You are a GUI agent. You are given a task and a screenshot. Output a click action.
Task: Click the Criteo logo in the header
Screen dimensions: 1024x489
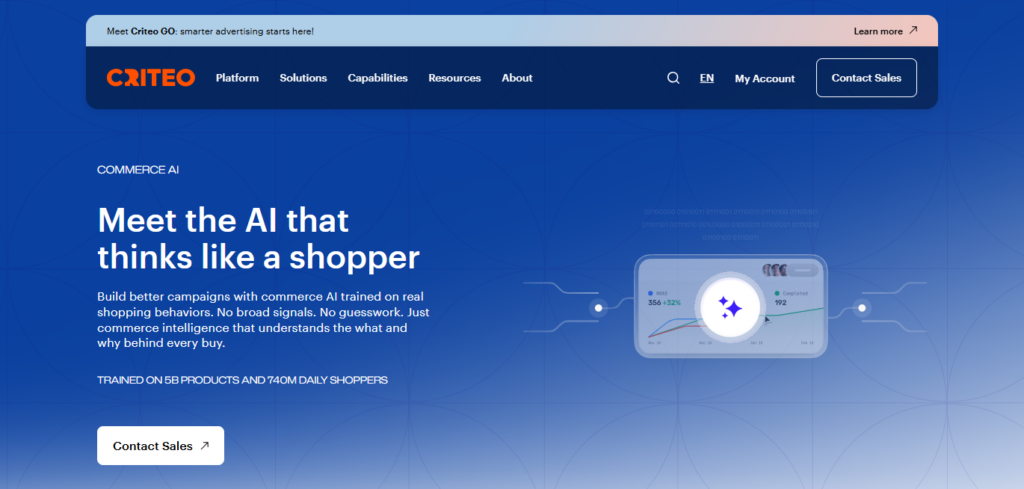tap(151, 78)
